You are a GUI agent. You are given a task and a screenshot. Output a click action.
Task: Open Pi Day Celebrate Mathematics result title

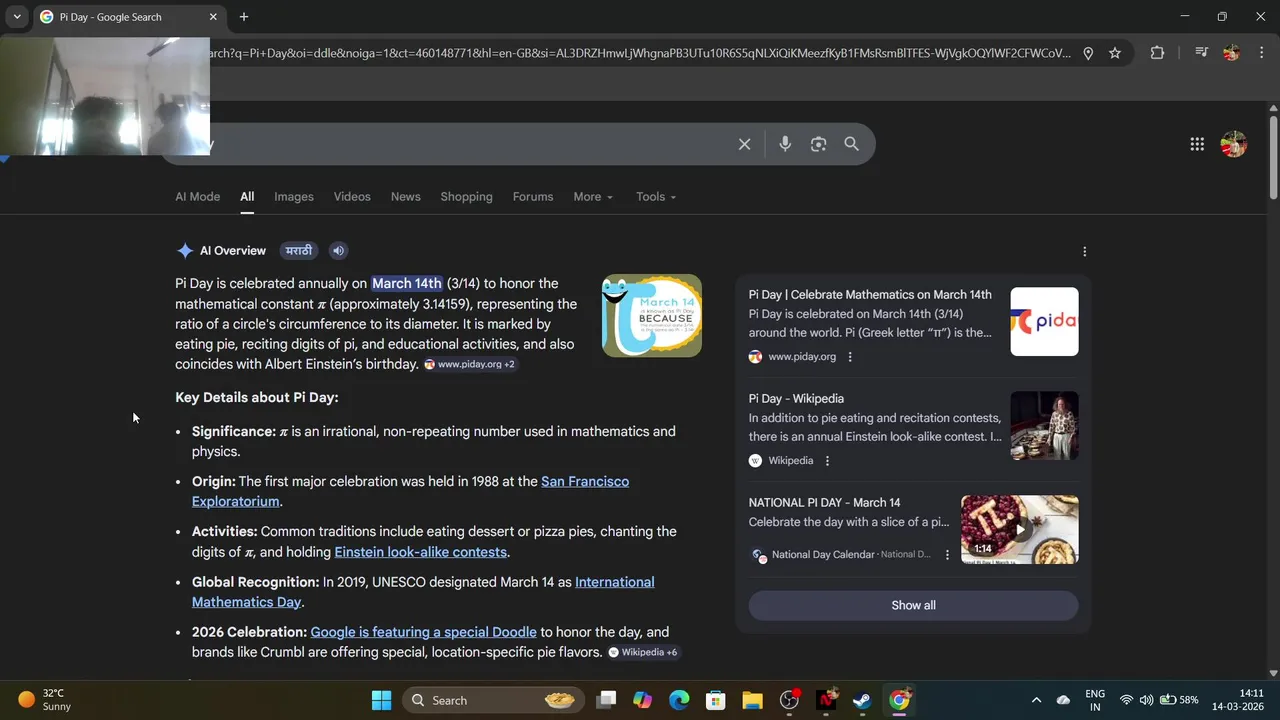point(870,295)
